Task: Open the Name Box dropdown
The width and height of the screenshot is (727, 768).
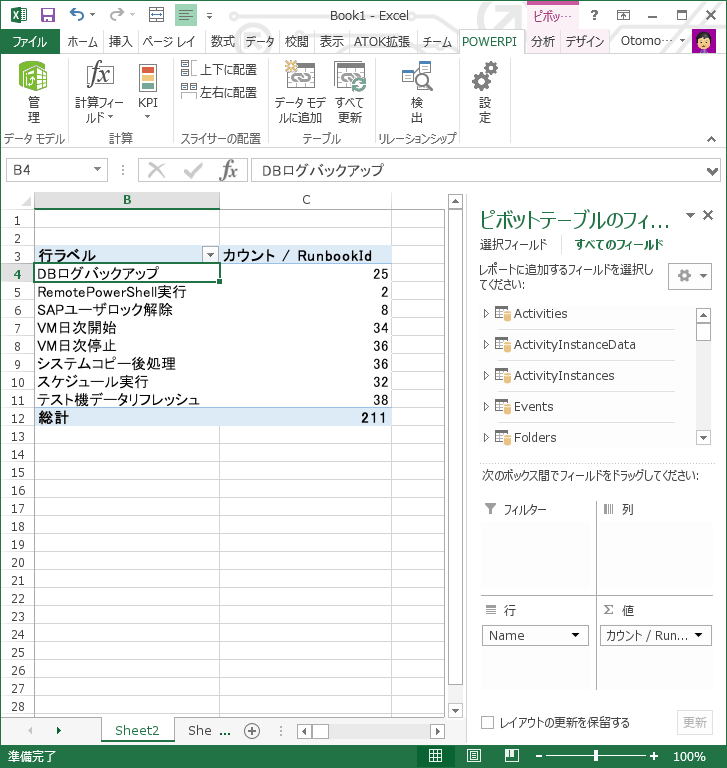Action: (x=97, y=169)
